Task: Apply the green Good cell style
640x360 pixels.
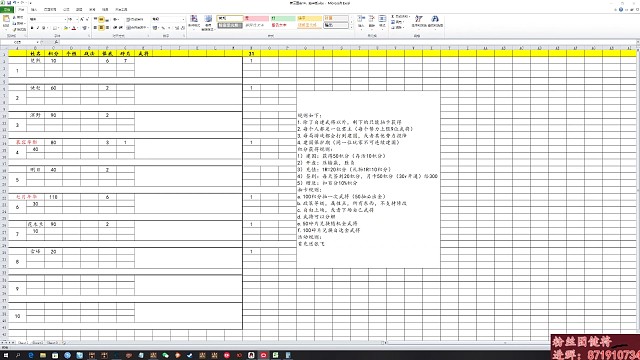Action: (x=283, y=18)
